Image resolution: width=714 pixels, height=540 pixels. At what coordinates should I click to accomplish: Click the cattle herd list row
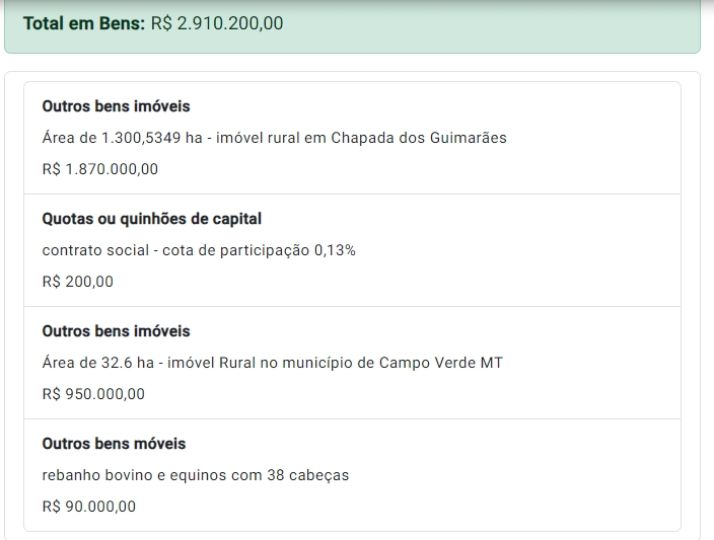point(352,475)
